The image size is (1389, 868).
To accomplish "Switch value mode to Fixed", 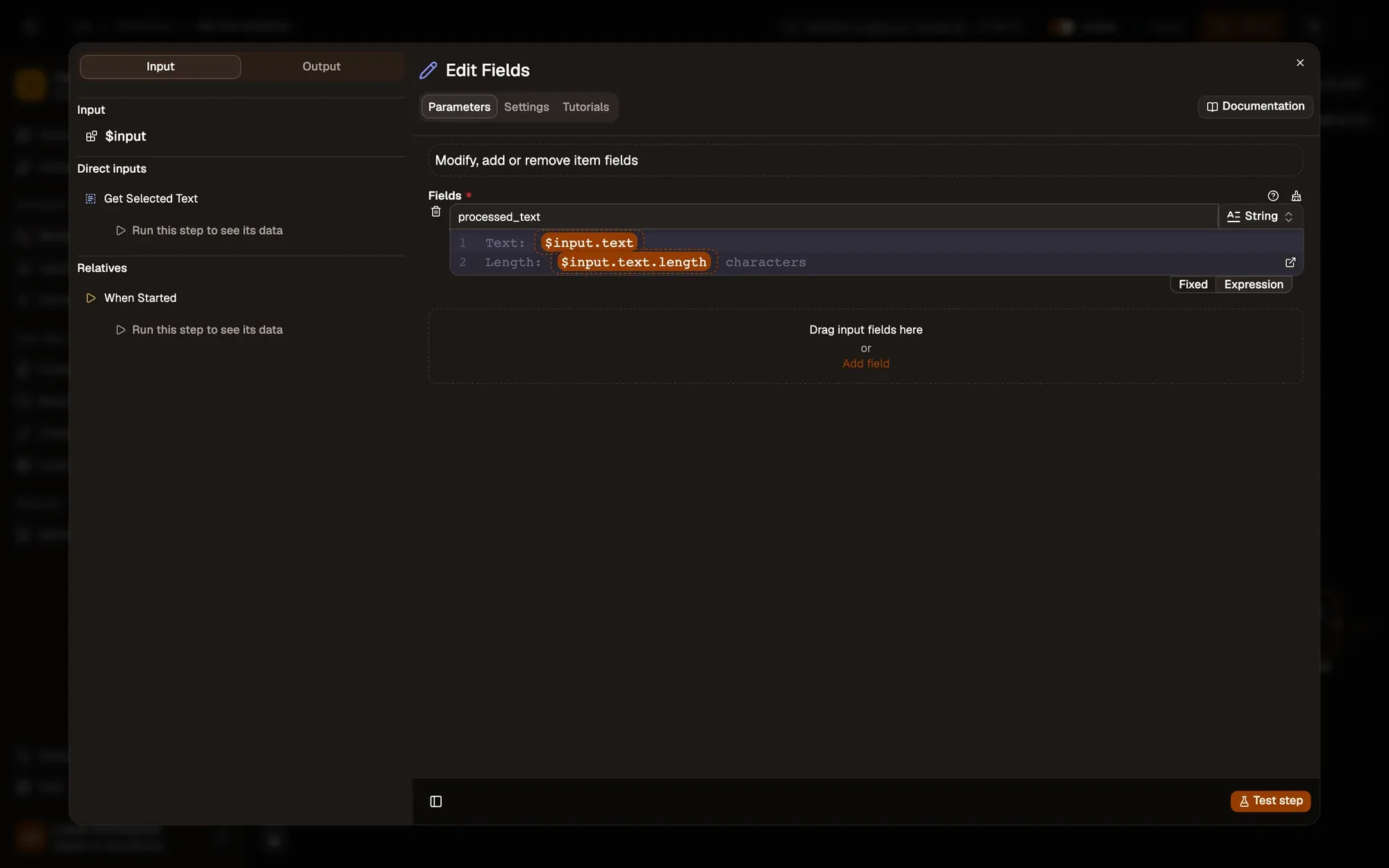I will coord(1193,284).
